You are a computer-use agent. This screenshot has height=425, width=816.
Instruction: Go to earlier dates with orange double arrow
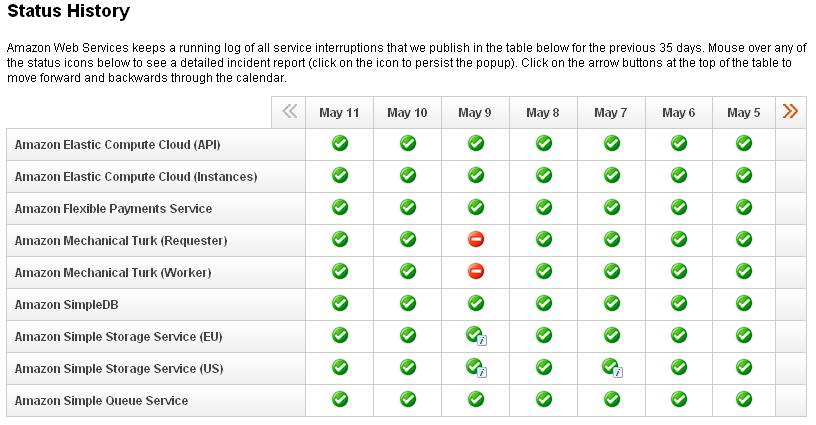(x=790, y=111)
